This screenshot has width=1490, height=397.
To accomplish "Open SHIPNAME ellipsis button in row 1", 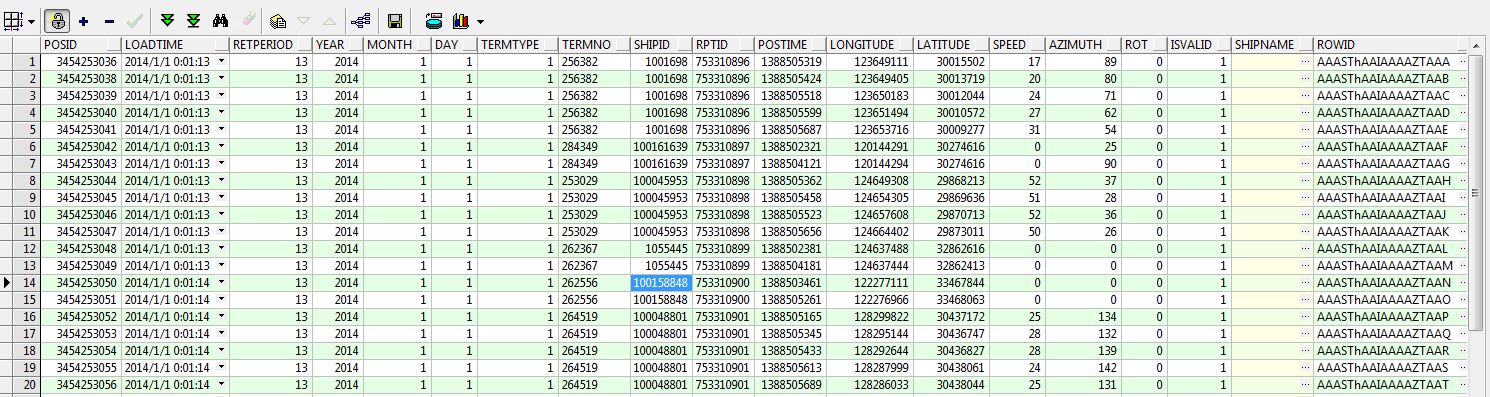I will 1304,62.
